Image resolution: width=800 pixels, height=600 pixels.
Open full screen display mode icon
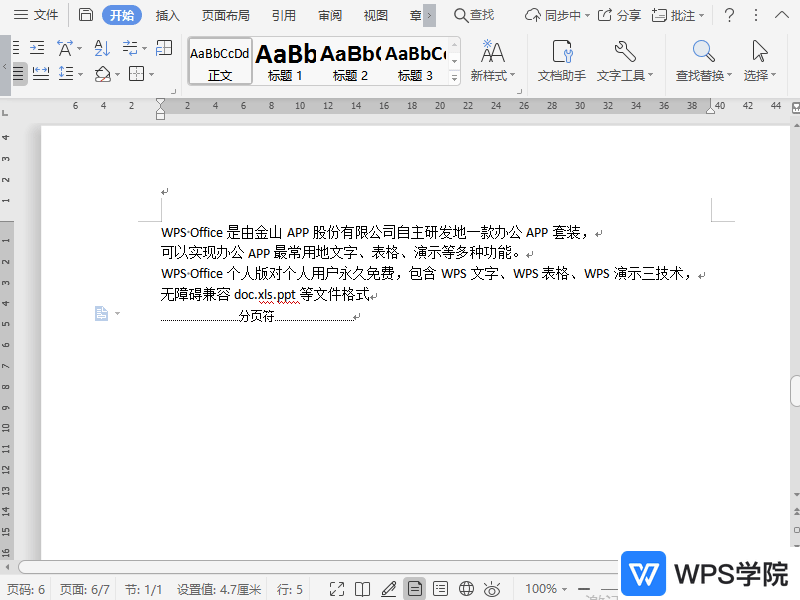[x=337, y=588]
